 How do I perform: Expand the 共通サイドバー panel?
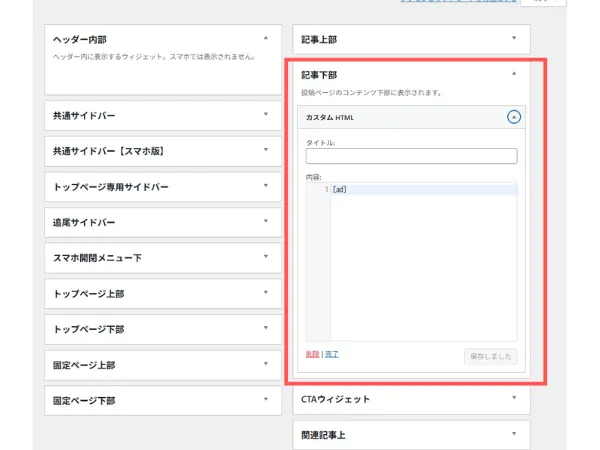pos(265,115)
